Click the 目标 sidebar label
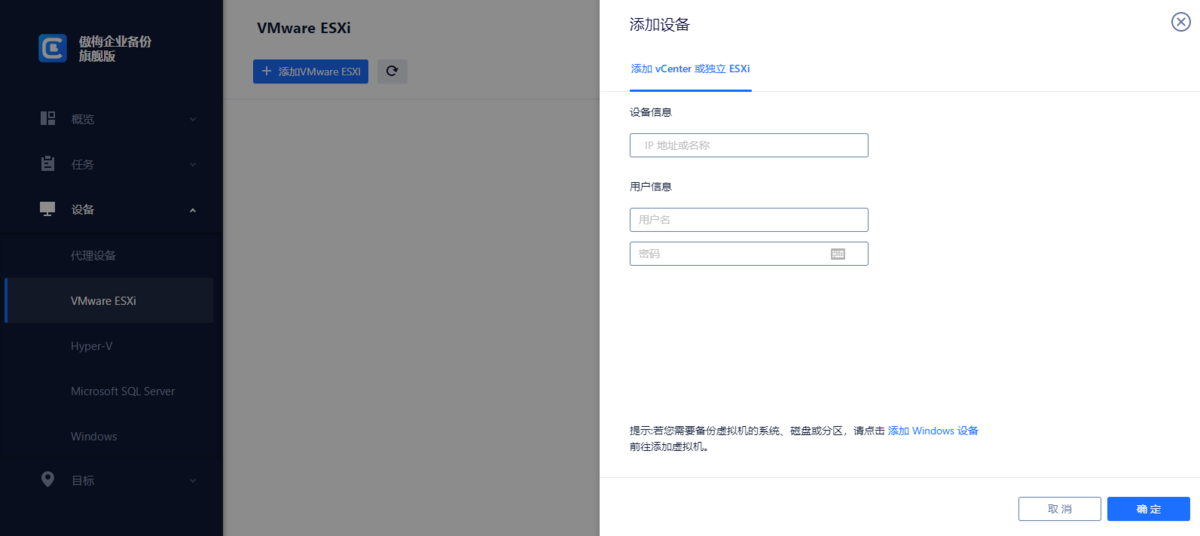Image resolution: width=1200 pixels, height=536 pixels. [x=82, y=480]
